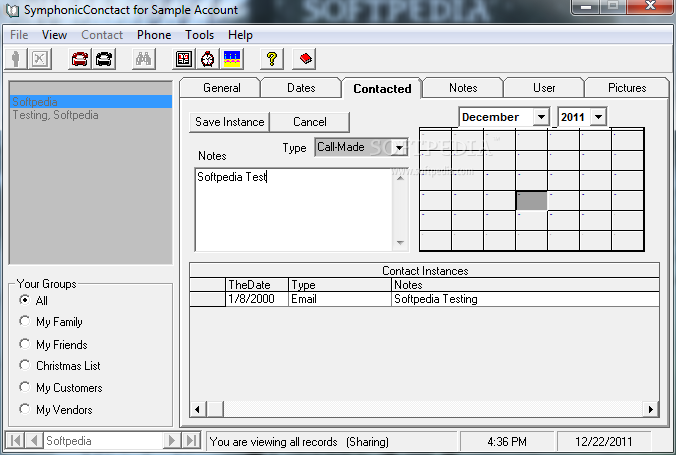Click the Cancel button
Viewport: 676px width, 455px height.
(310, 122)
